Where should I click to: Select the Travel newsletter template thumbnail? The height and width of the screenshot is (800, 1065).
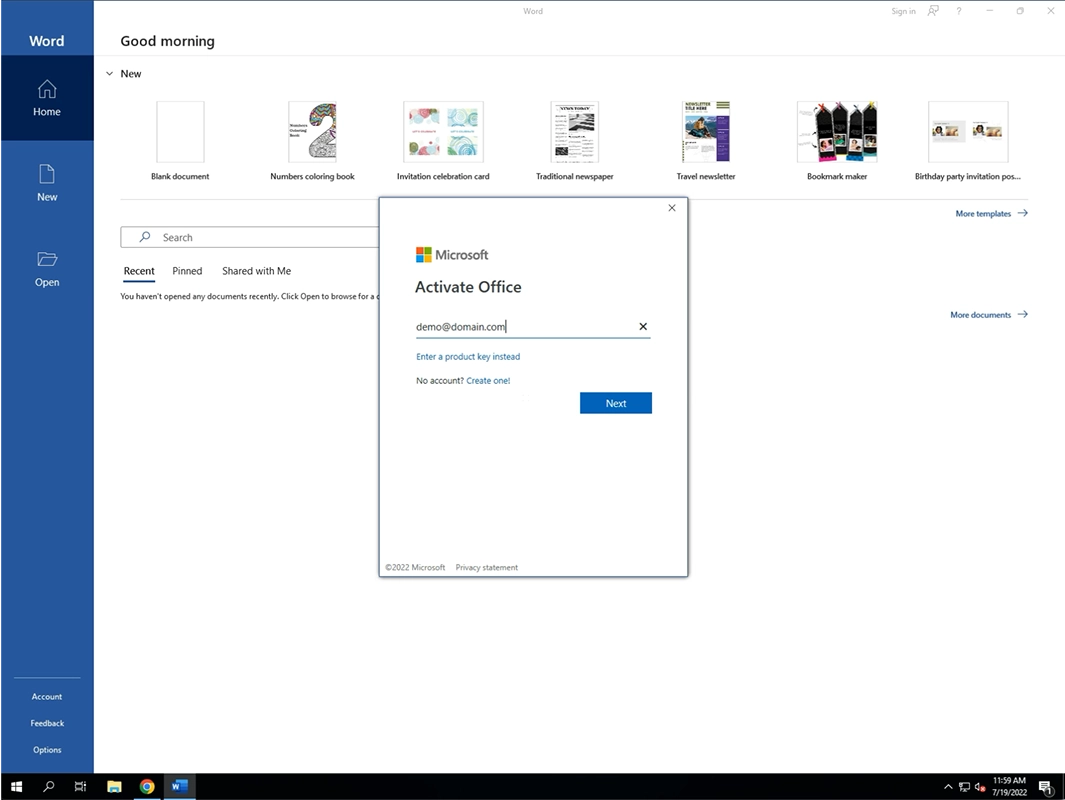[x=706, y=131]
